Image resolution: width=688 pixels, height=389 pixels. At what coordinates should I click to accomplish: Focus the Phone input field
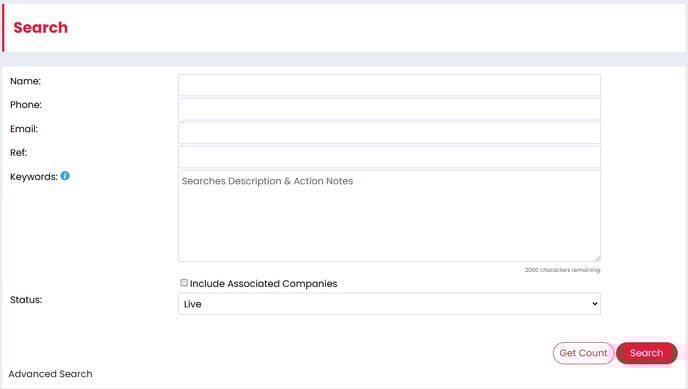pos(389,109)
